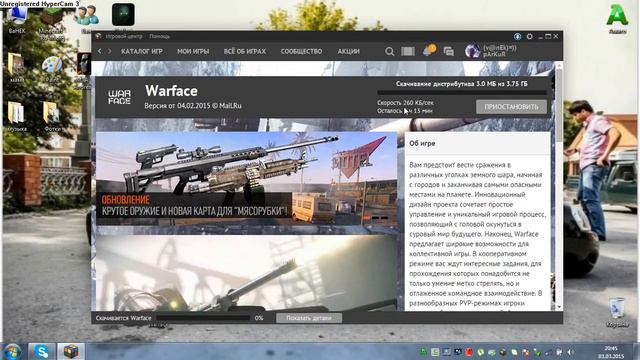This screenshot has height=360, width=640.
Task: Open the machine gun video thumbnail
Action: pyautogui.click(x=247, y=273)
